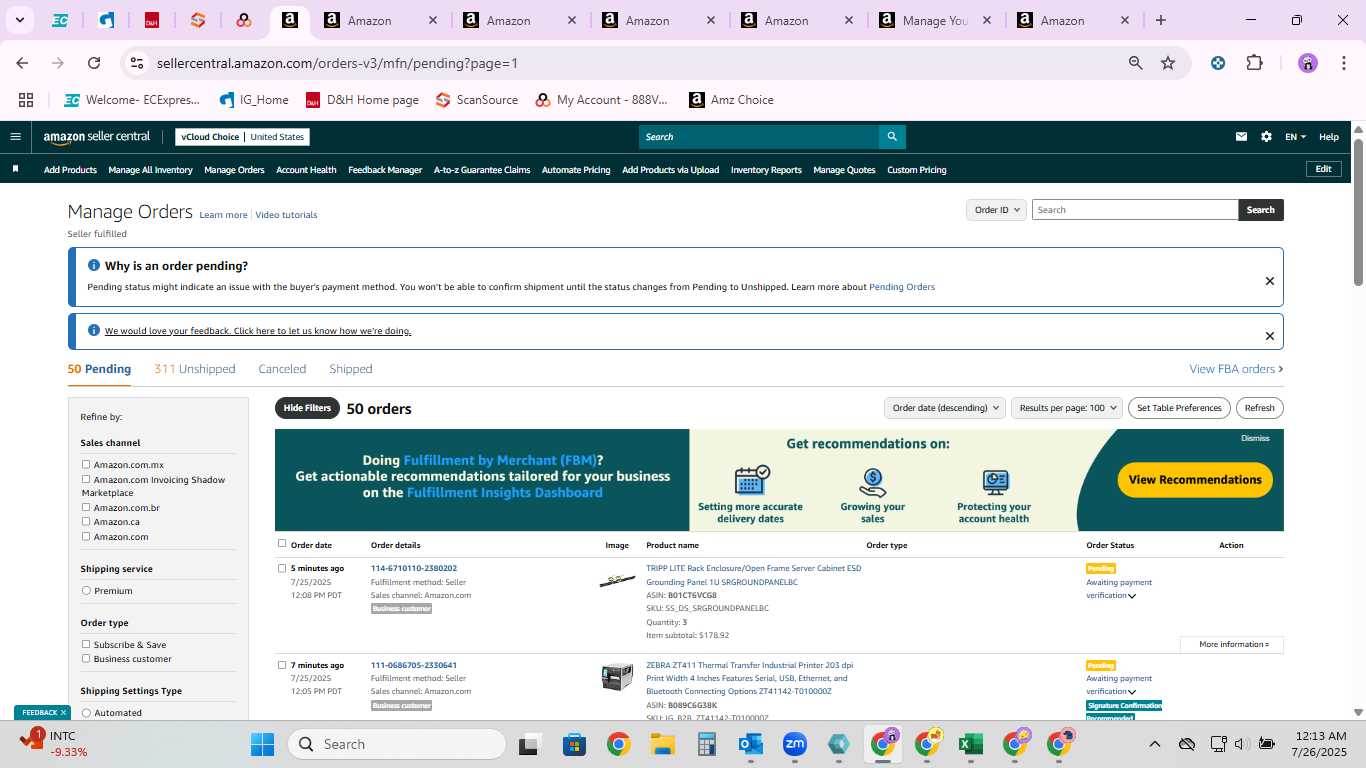Viewport: 1366px width, 768px height.
Task: Click the Edit nav bar button
Action: [x=1323, y=169]
